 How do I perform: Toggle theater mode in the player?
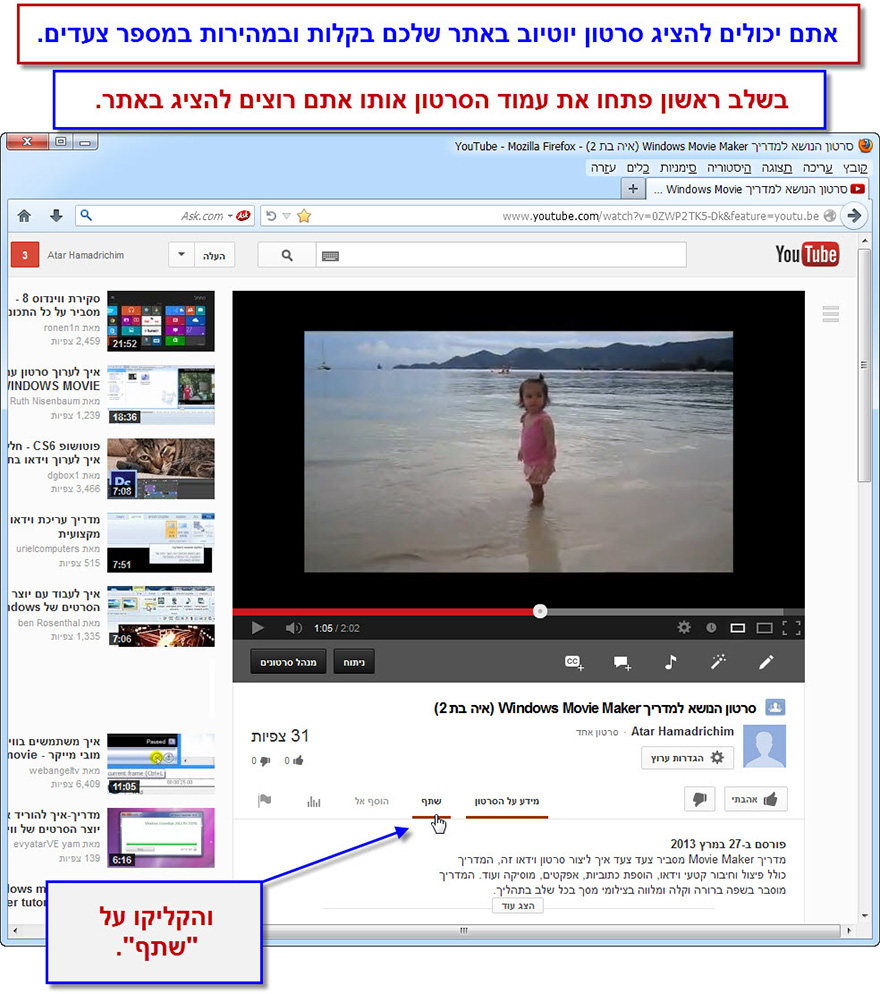click(764, 628)
